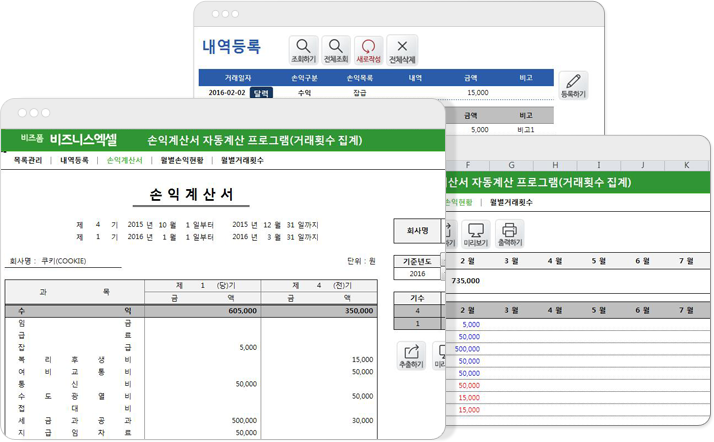Click the 전체삭제 X icon
714x442 pixels.
coord(401,46)
